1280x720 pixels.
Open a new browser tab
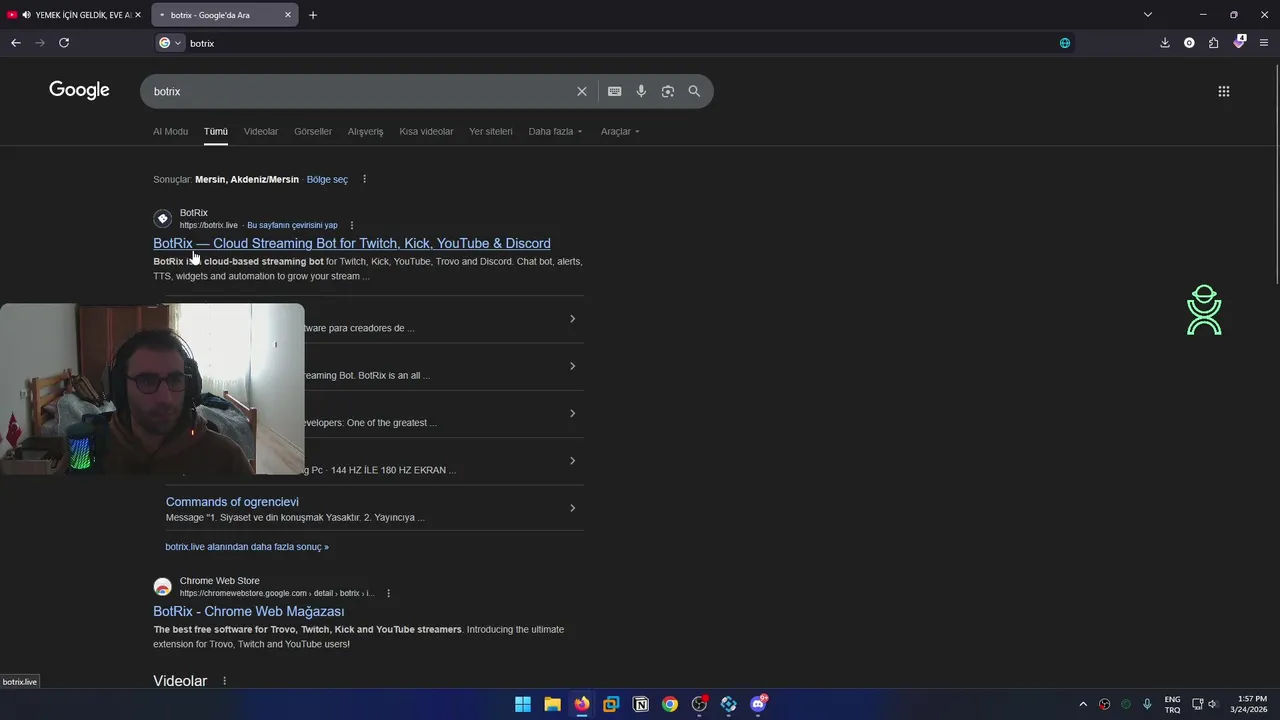[x=313, y=15]
